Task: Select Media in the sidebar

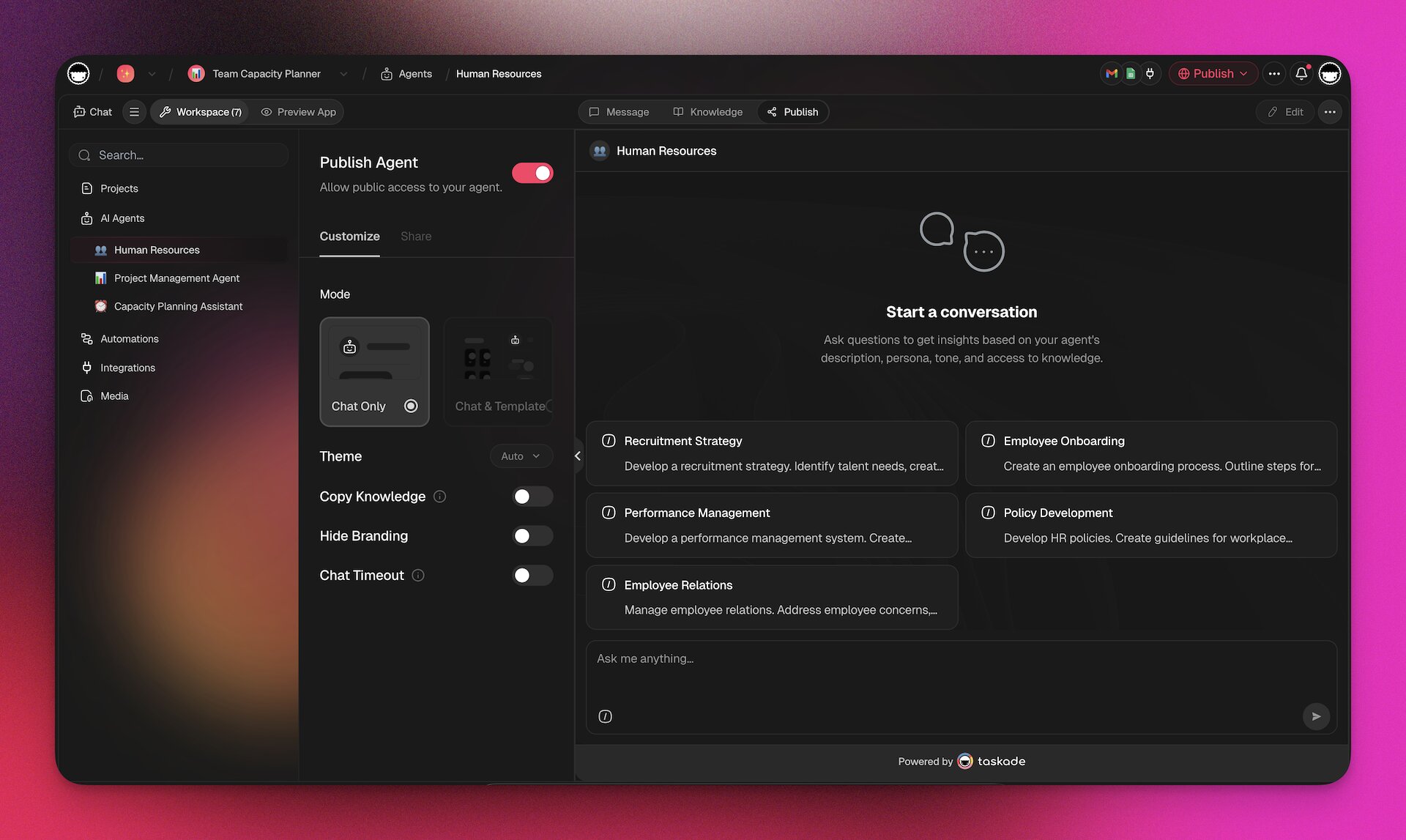Action: coord(114,395)
